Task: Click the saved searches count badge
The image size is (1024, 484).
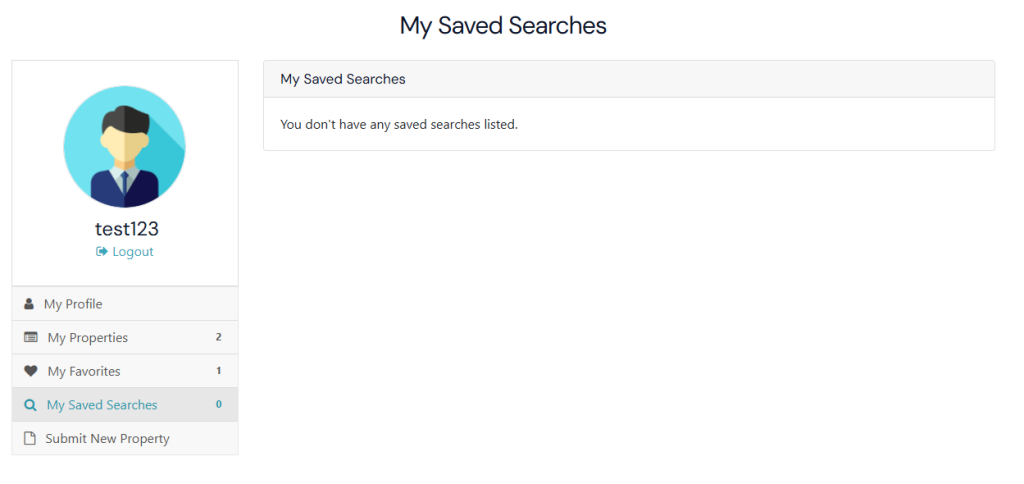Action: 218,405
